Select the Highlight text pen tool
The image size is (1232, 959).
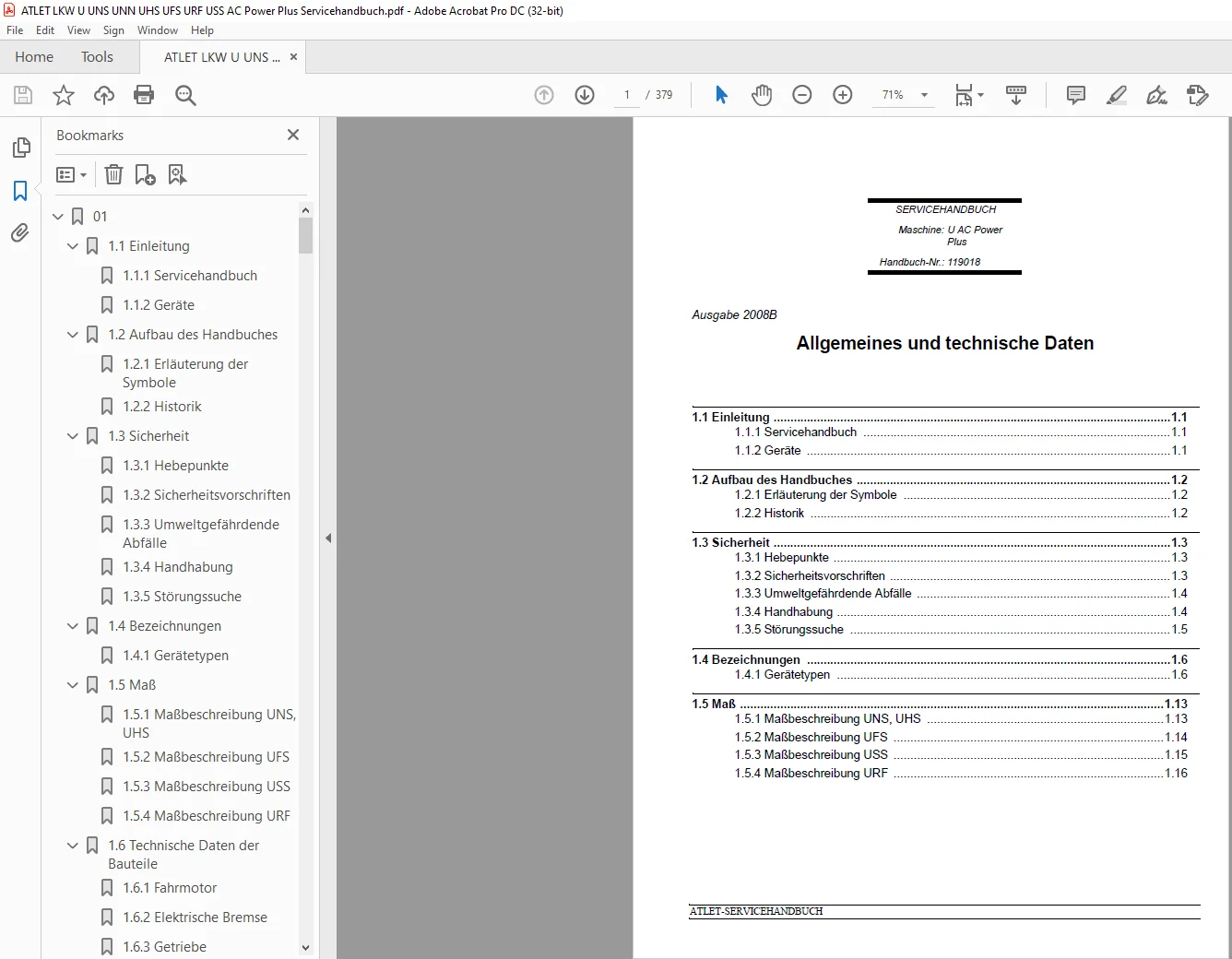coord(1117,95)
